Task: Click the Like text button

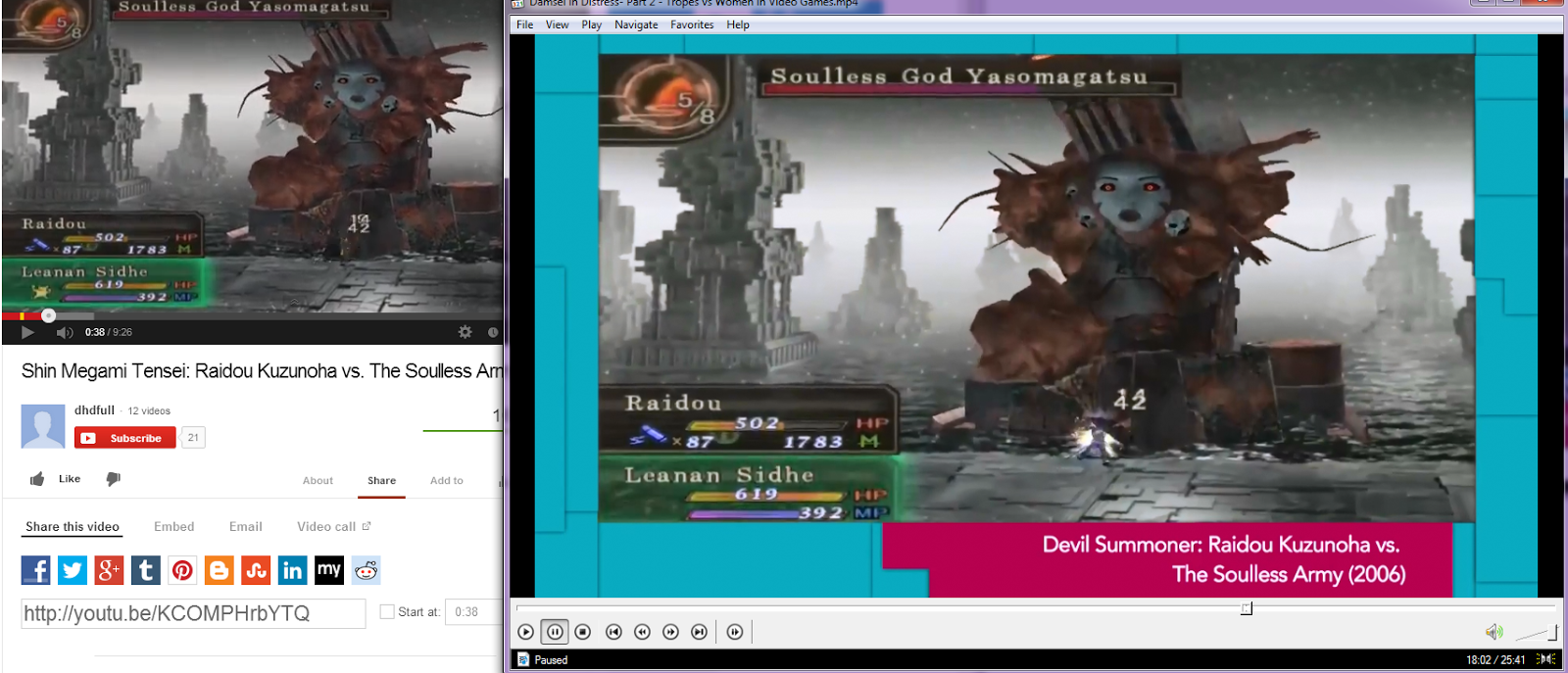Action: click(x=70, y=479)
